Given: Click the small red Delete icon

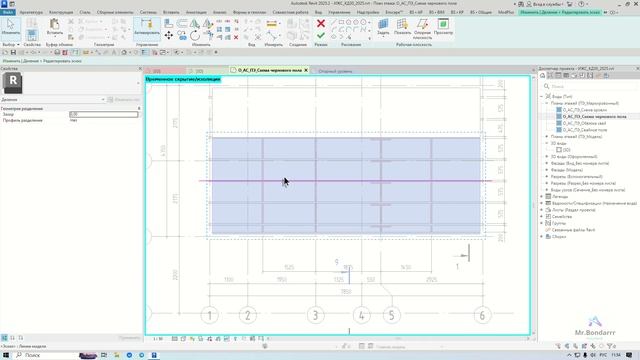Looking at the screenshot, I should pyautogui.click(x=236, y=37).
